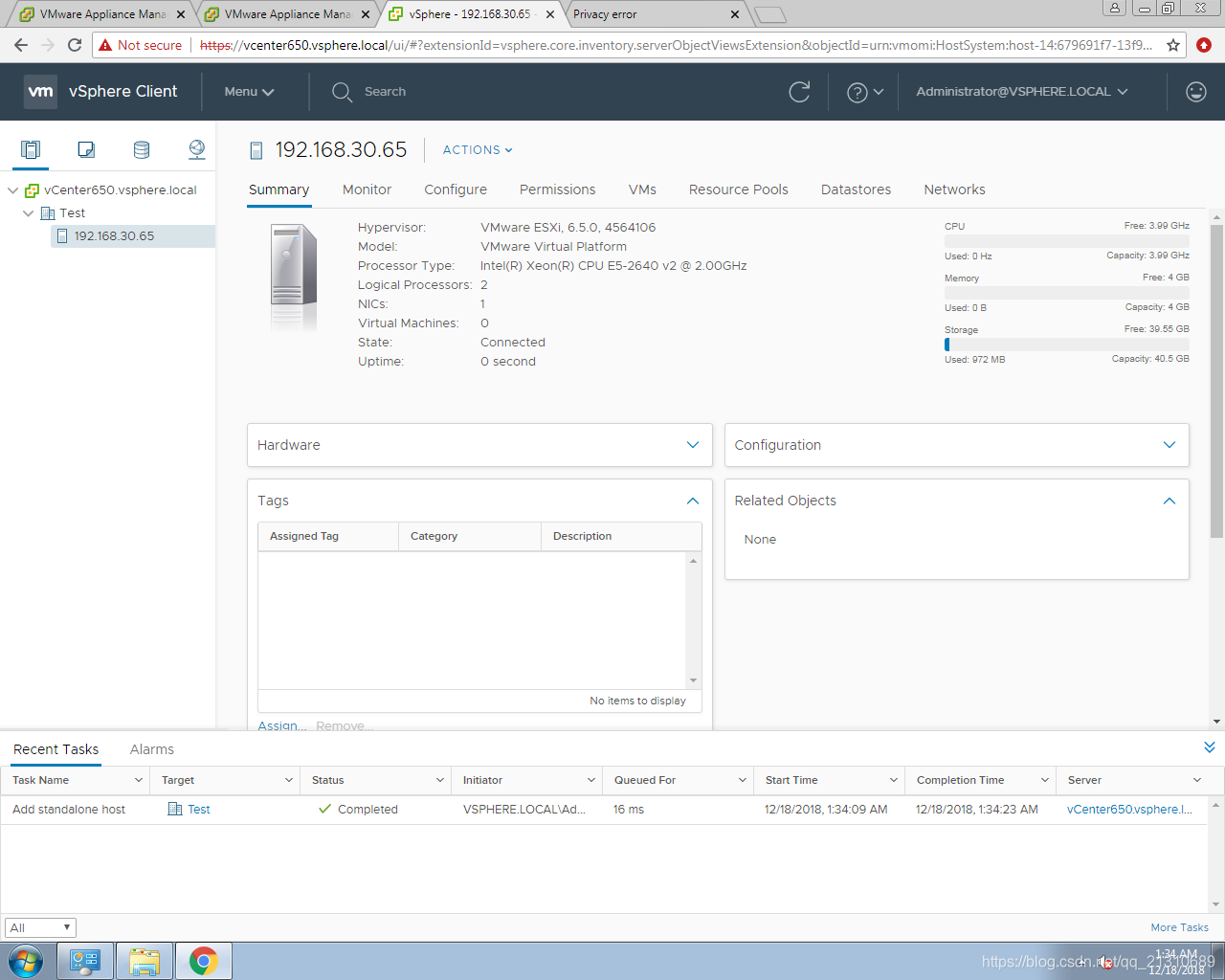1225x980 pixels.
Task: Go to the Datastores tab
Action: tap(856, 189)
